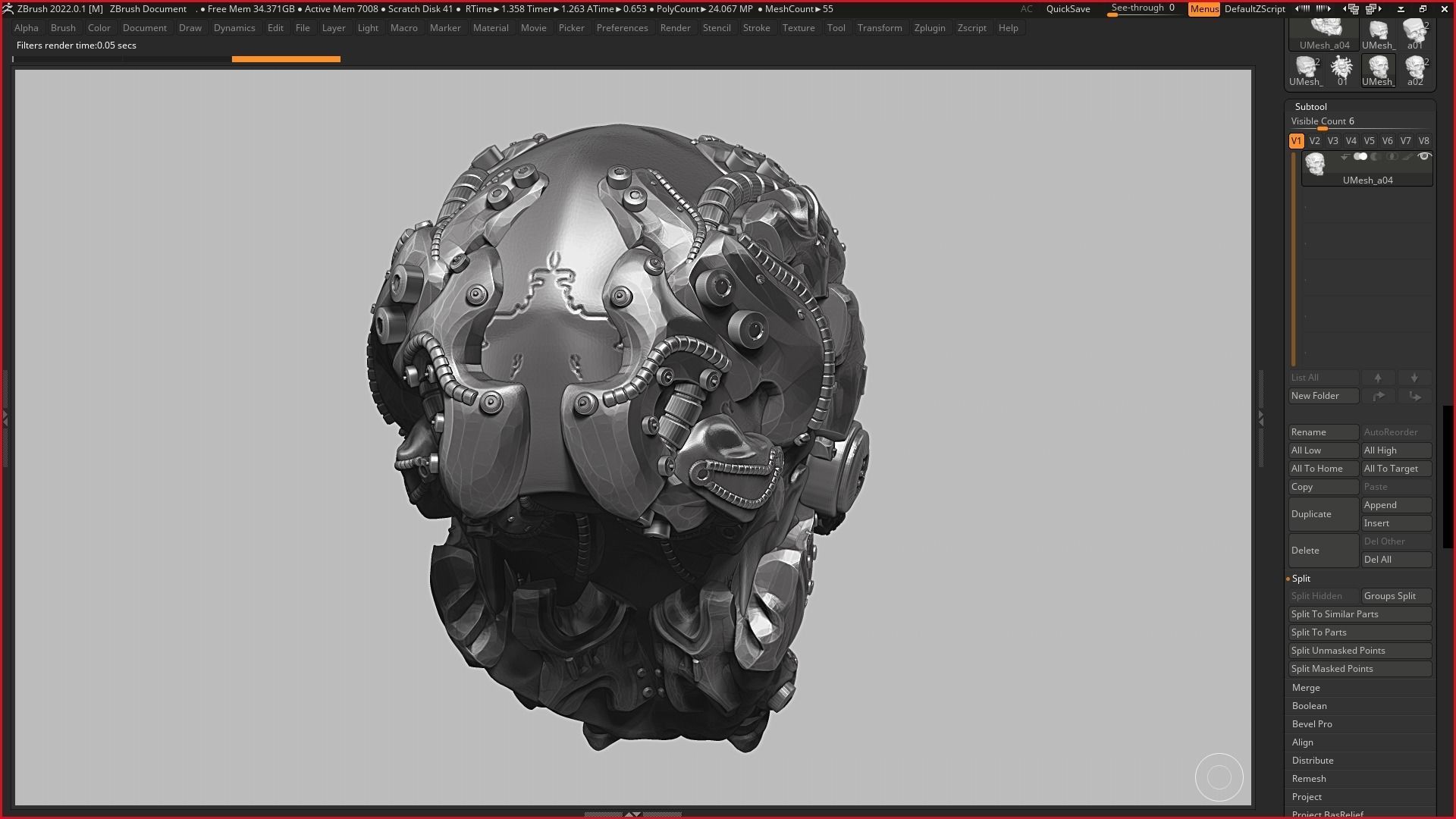Expand the Distribute section
Image resolution: width=1456 pixels, height=819 pixels.
click(x=1313, y=761)
